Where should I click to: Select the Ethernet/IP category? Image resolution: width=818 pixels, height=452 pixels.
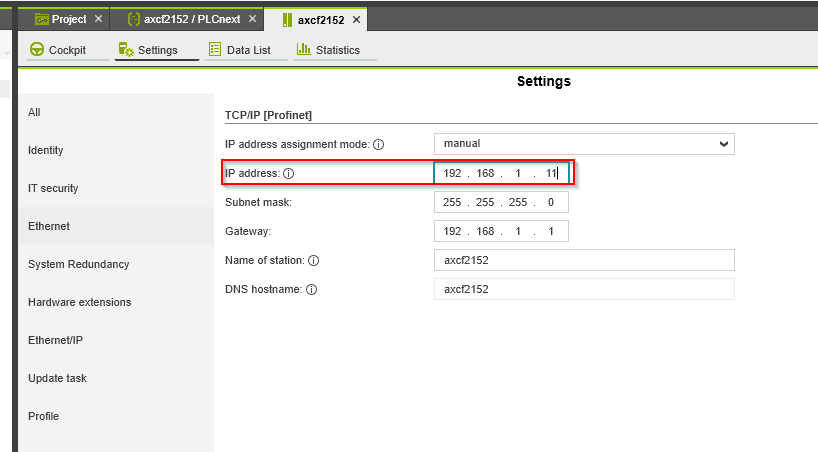point(116,340)
